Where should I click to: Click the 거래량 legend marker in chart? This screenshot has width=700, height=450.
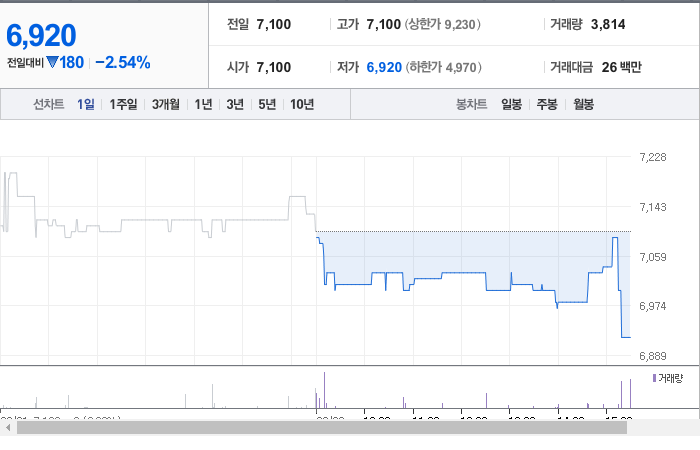point(654,378)
